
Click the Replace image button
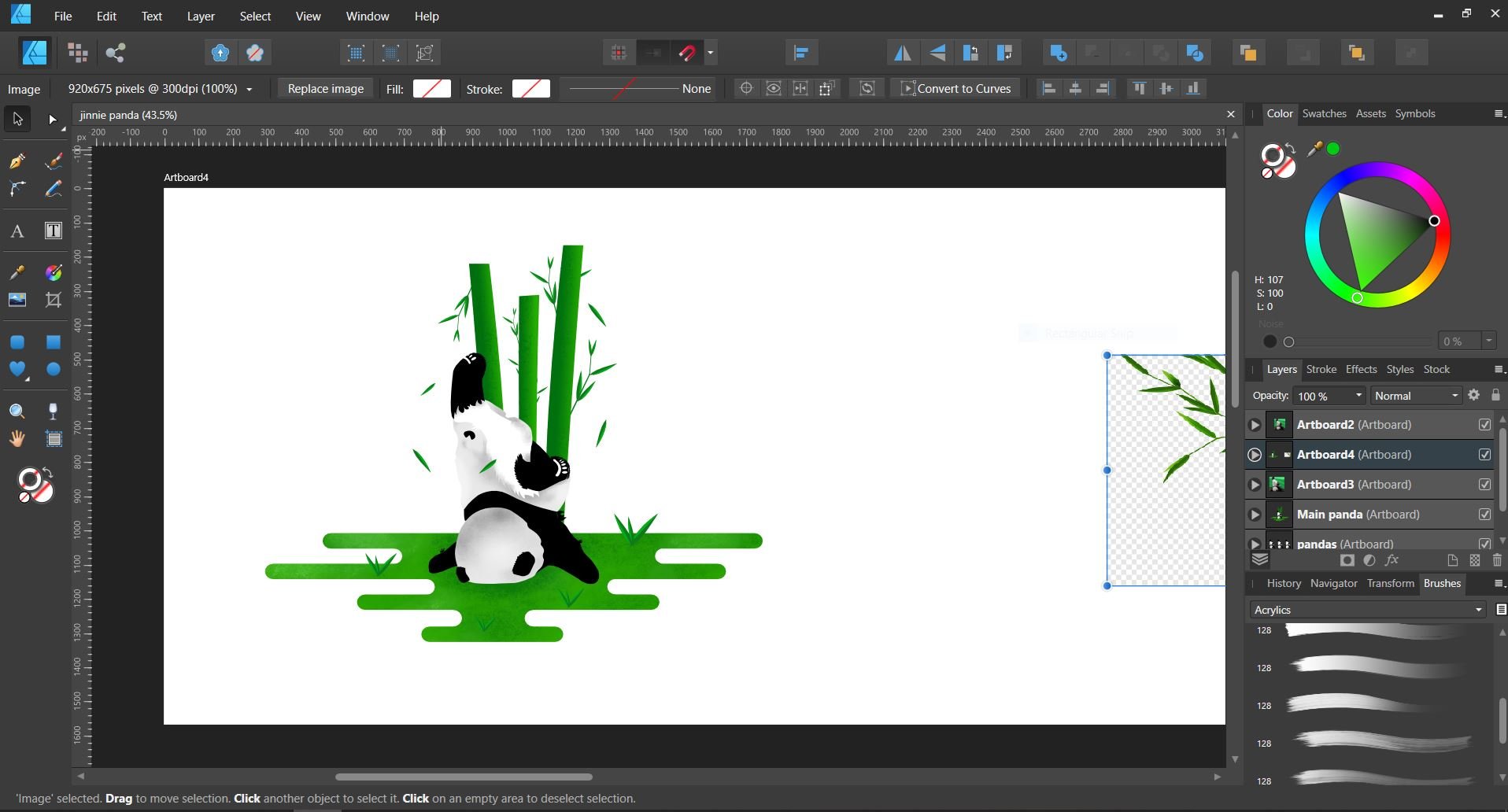click(325, 89)
